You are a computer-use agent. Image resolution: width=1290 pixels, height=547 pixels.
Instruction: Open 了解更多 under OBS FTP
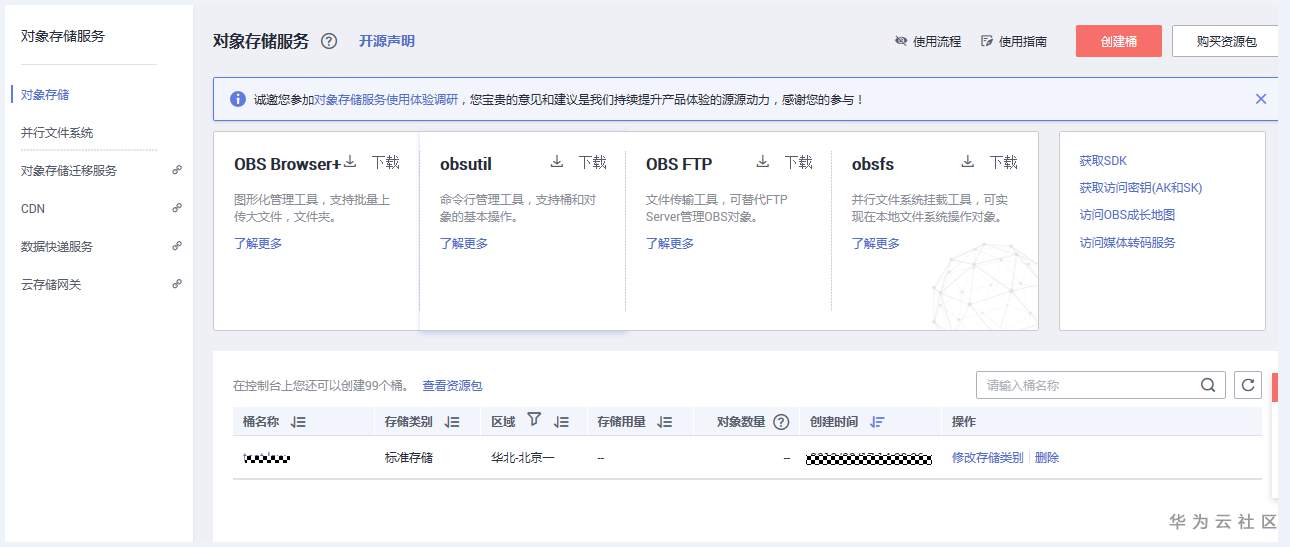click(x=670, y=243)
